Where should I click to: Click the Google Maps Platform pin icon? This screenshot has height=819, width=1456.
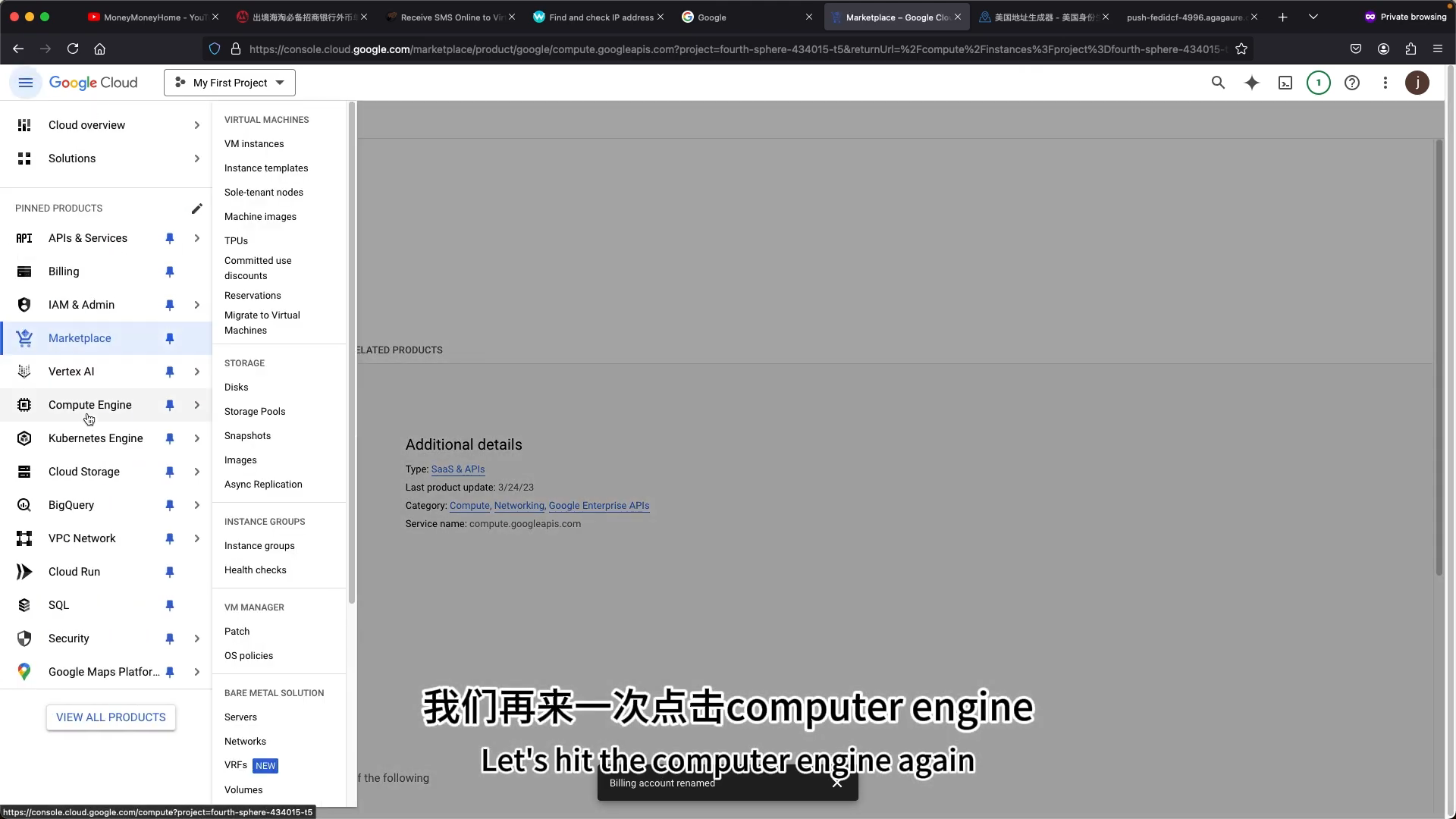tap(24, 672)
